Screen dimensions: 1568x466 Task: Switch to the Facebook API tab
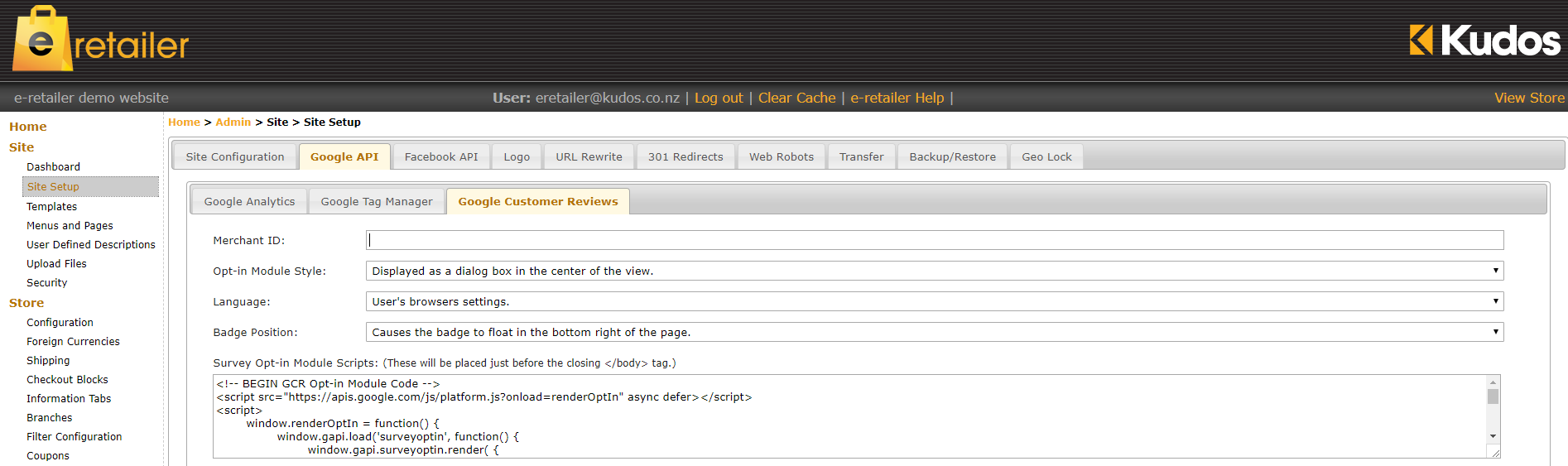440,156
